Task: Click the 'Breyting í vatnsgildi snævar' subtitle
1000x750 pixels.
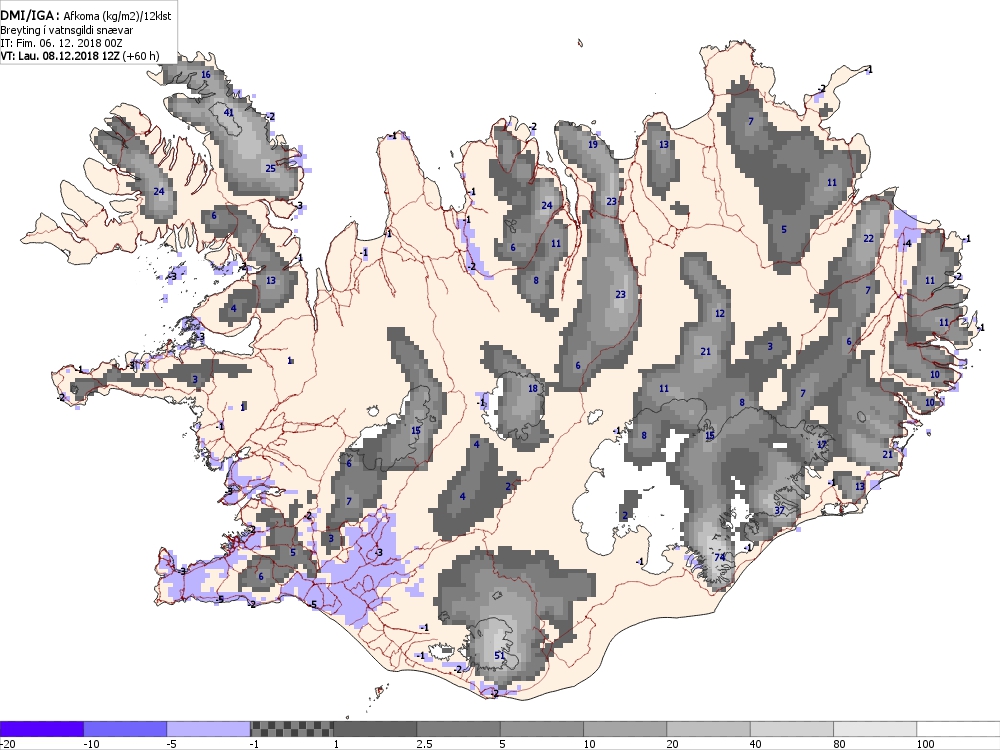Action: pos(66,30)
